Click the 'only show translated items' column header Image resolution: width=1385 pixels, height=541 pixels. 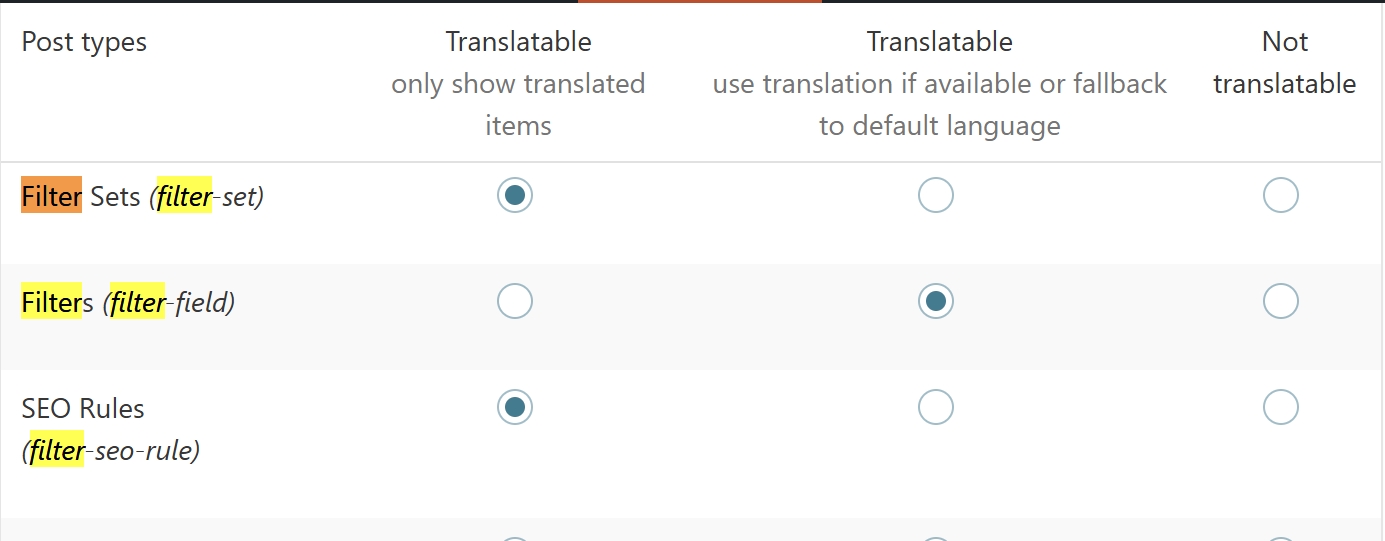(518, 84)
